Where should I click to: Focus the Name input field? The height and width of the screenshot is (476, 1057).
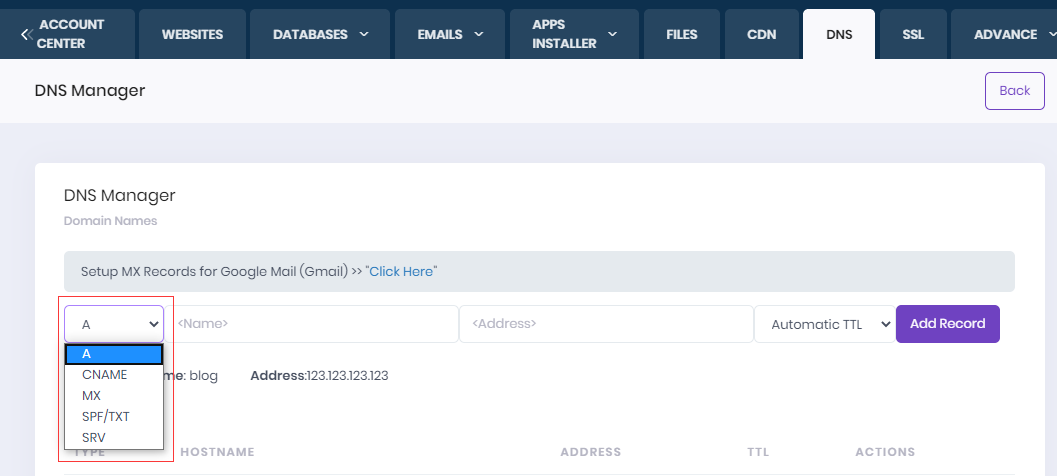[x=314, y=324]
